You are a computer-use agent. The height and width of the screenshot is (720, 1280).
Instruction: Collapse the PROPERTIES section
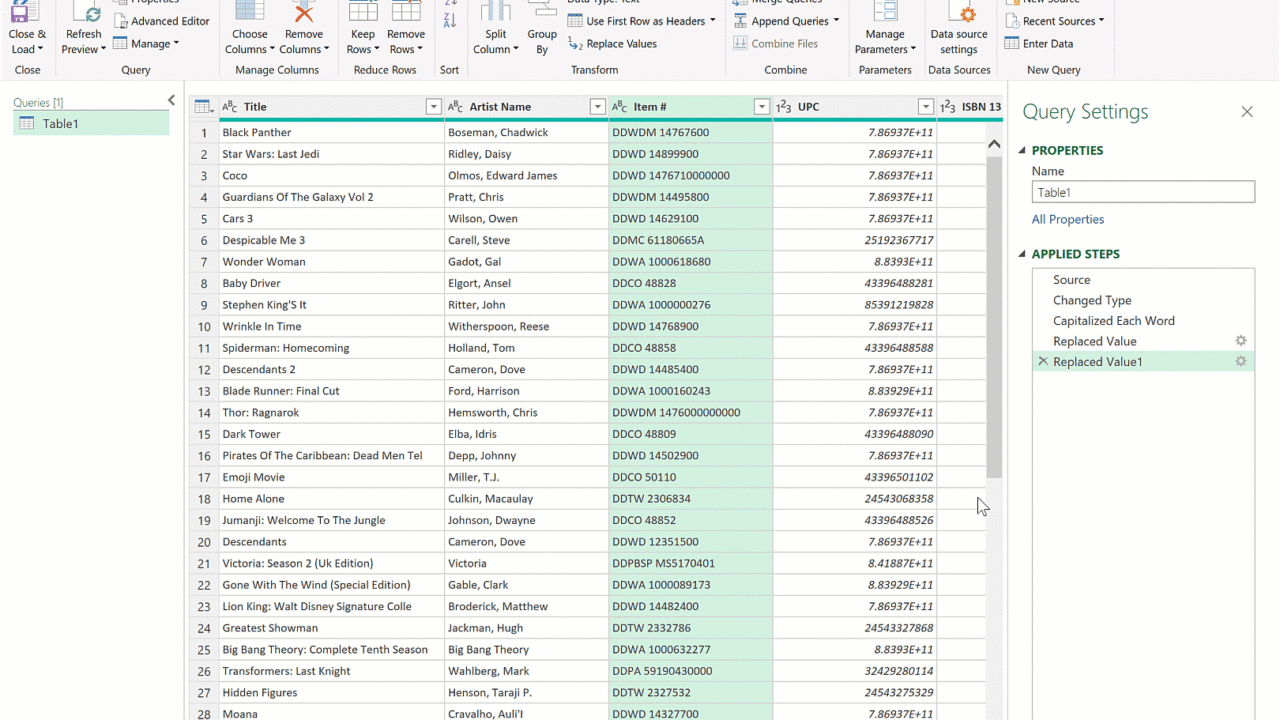(x=1022, y=150)
